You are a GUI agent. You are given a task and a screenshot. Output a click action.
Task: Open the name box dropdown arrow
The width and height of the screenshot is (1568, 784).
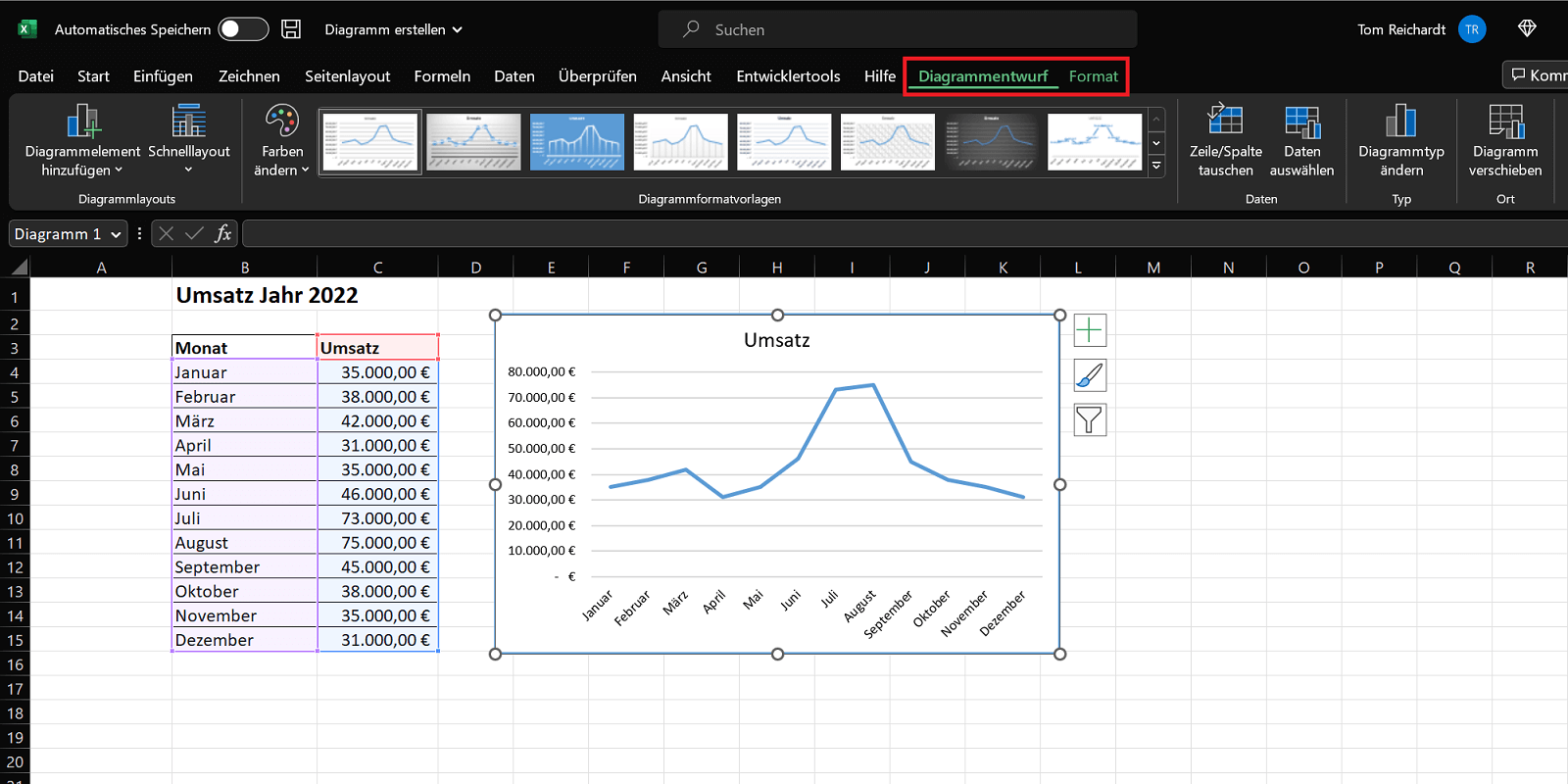click(116, 234)
